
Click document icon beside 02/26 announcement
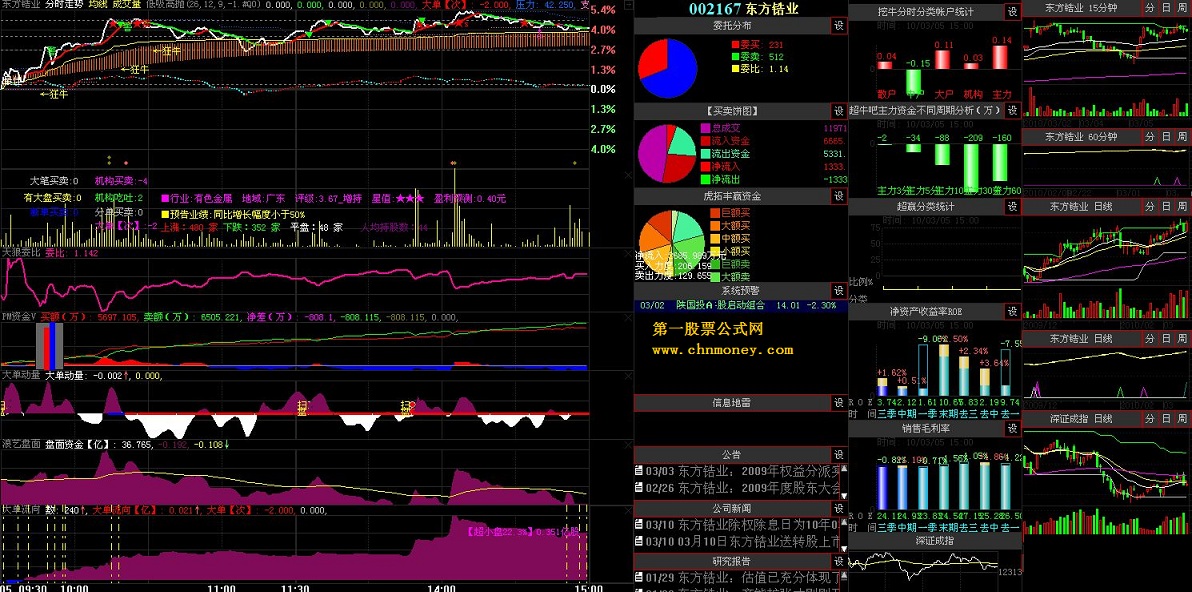click(639, 488)
